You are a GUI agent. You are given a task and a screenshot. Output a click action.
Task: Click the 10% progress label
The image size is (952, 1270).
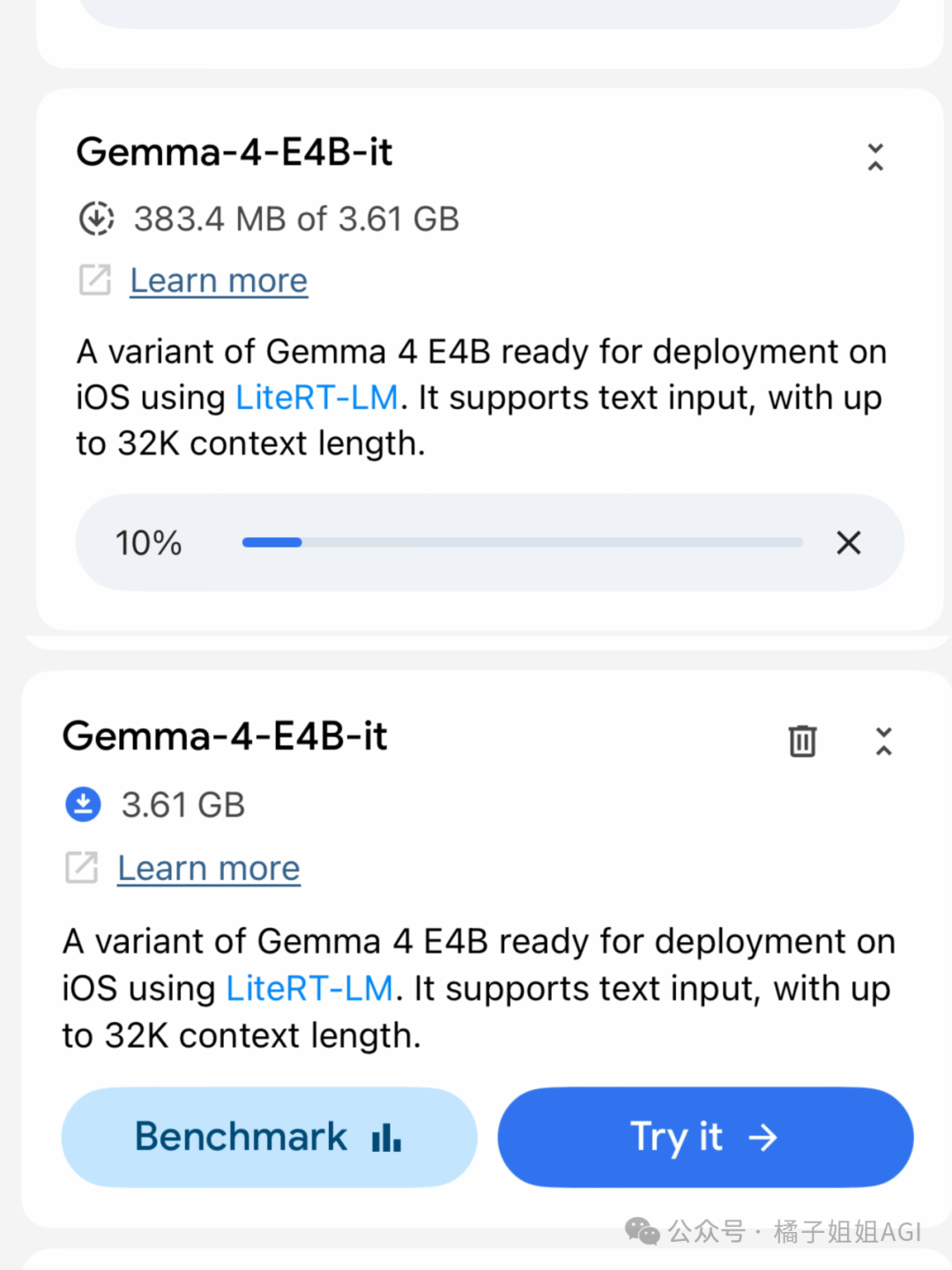(148, 543)
